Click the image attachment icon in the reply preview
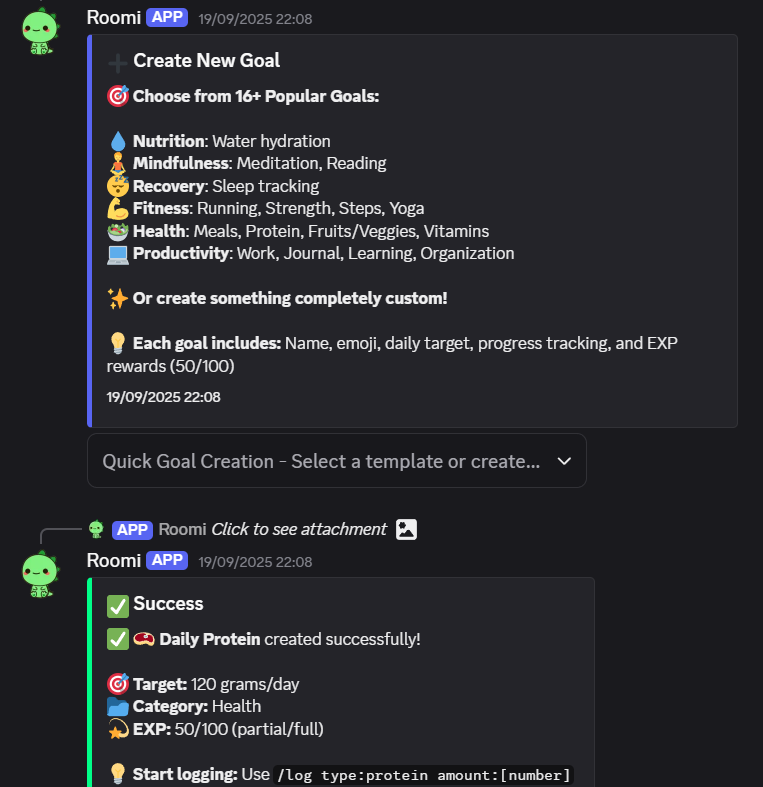This screenshot has height=787, width=763. point(406,529)
